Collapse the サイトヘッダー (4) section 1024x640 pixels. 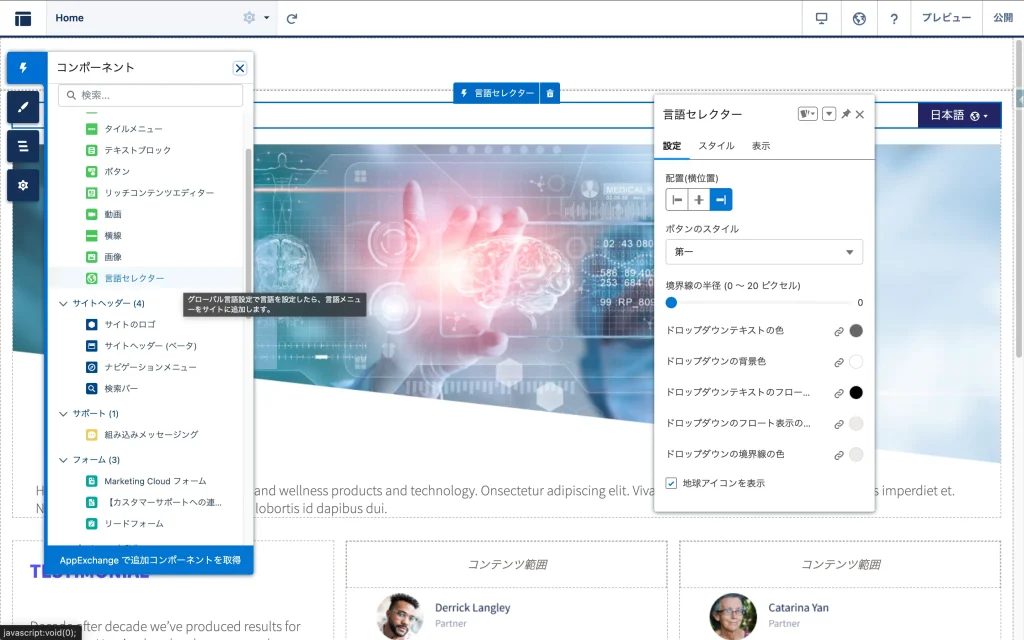64,303
